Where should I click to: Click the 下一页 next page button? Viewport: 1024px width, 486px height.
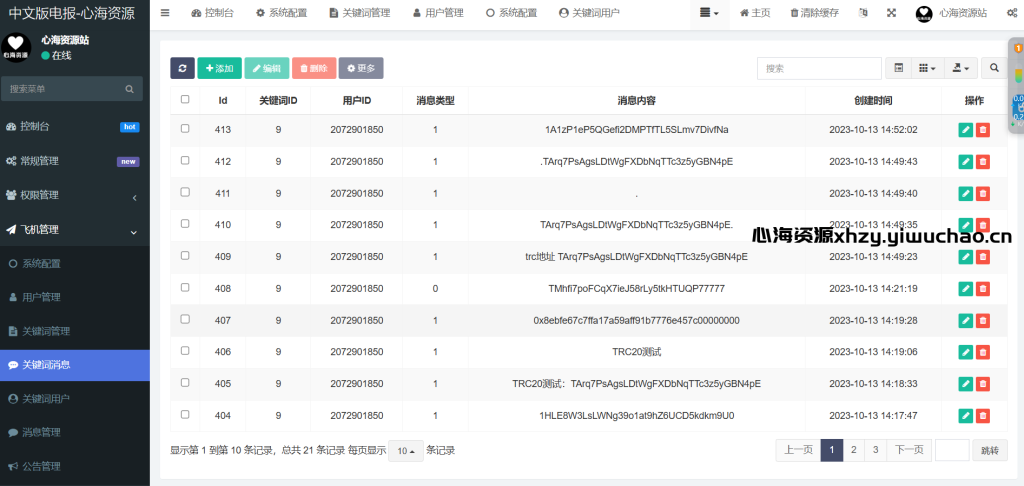tap(909, 450)
